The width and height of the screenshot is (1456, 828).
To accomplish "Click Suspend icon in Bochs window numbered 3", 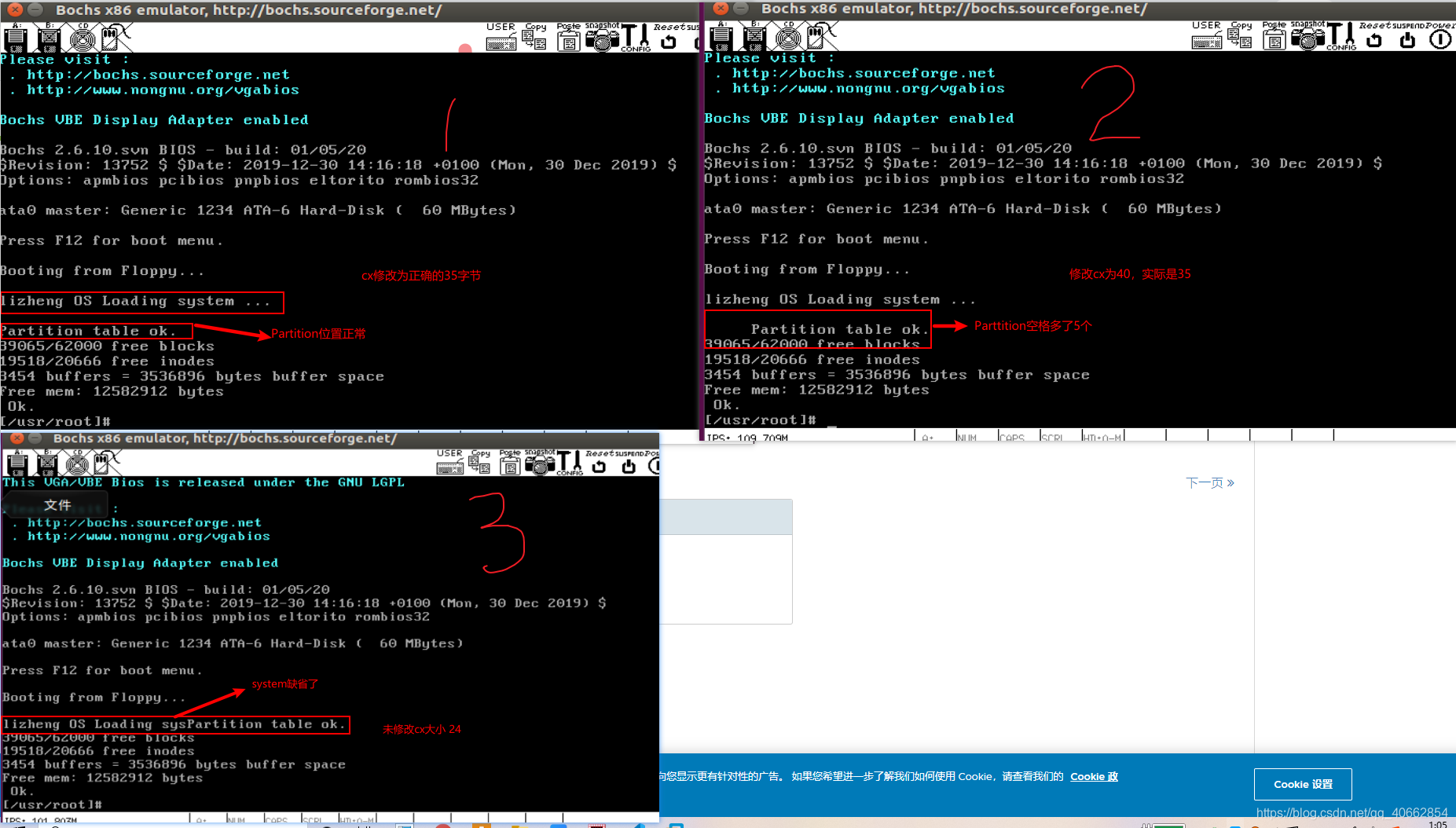I will (629, 463).
